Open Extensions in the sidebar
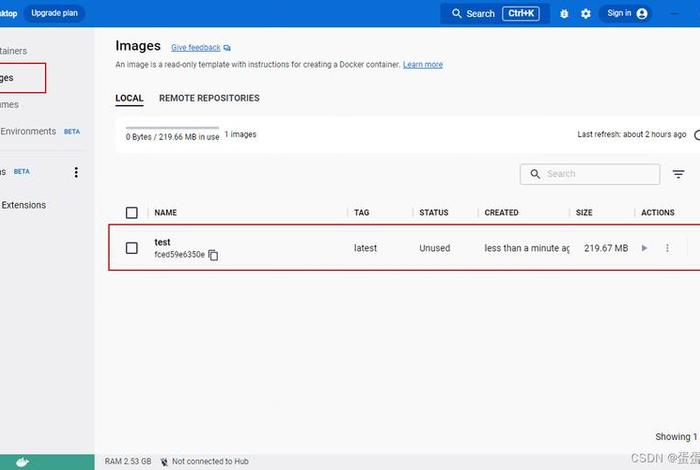The image size is (700, 470). (x=23, y=205)
